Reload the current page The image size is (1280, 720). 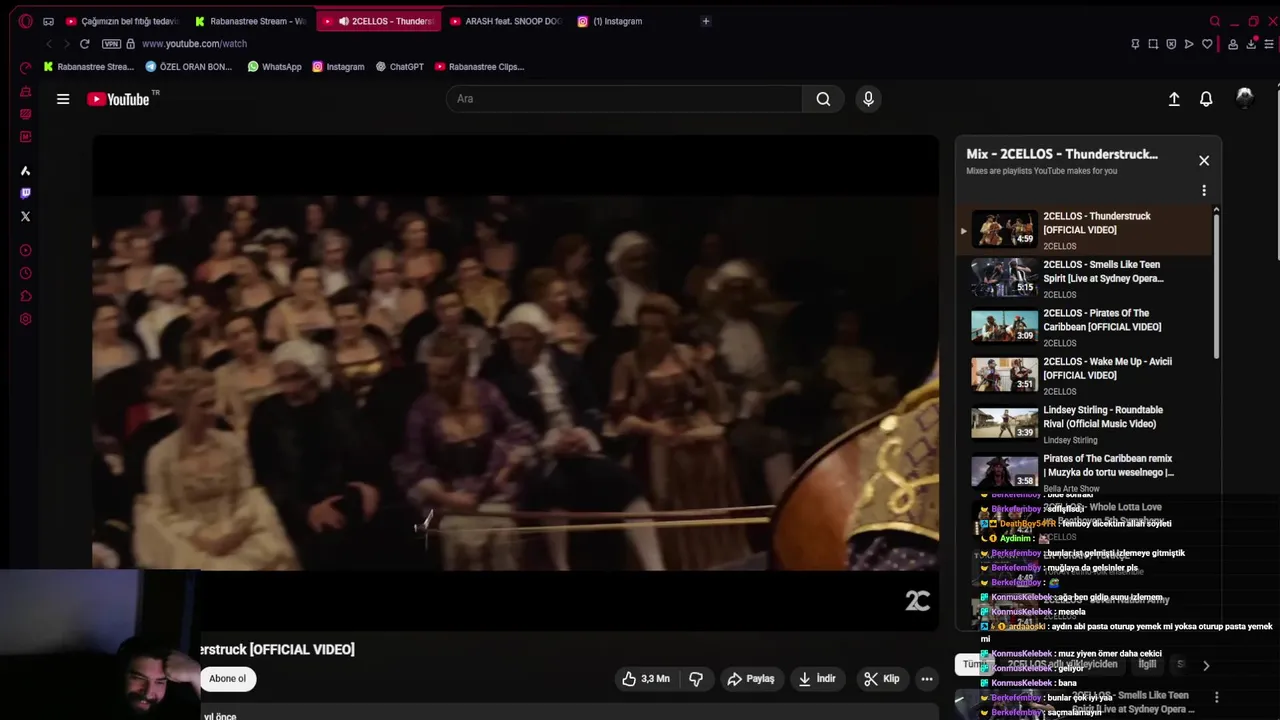[x=85, y=44]
